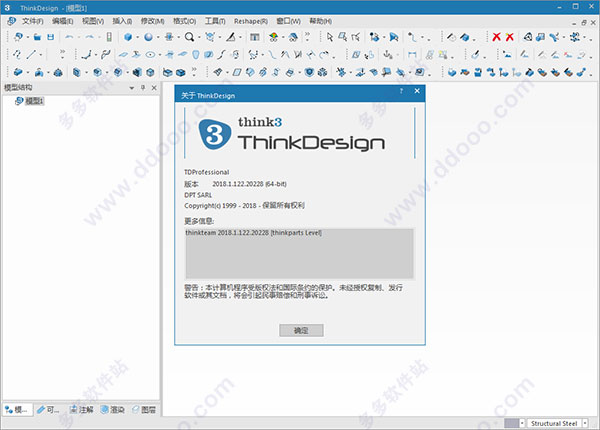Click the Open folder icon
The height and width of the screenshot is (430, 600).
(x=38, y=37)
